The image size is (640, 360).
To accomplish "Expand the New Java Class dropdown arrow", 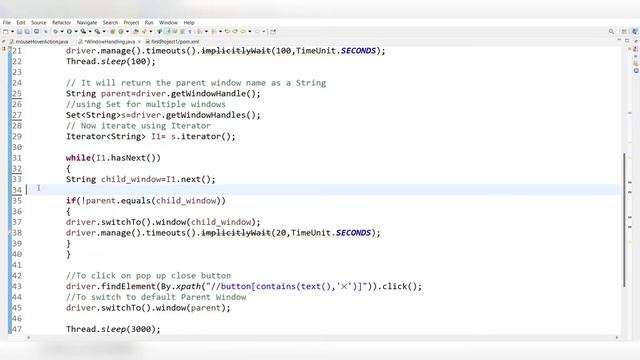I will tap(127, 31).
